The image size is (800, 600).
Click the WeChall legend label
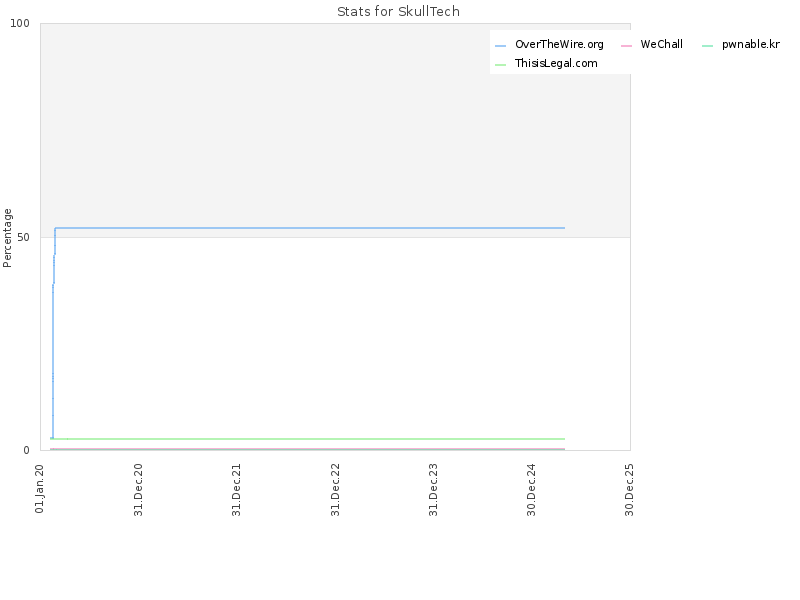coord(661,44)
